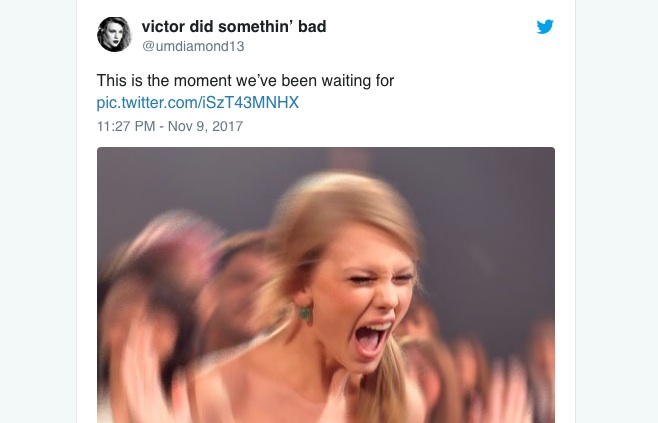Click pale page background left of card
The width and height of the screenshot is (658, 423).
(x=38, y=212)
